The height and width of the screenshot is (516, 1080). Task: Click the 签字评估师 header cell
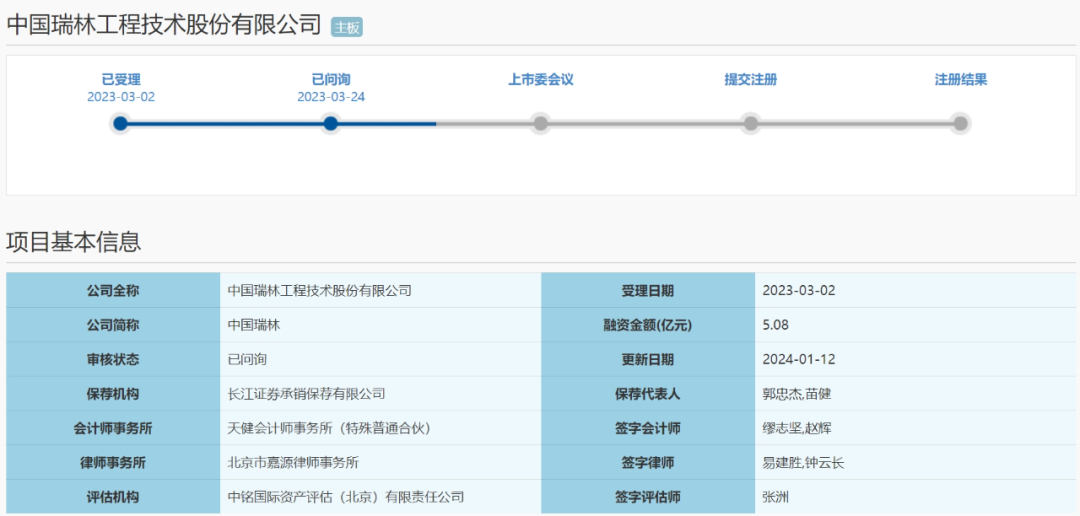point(647,497)
